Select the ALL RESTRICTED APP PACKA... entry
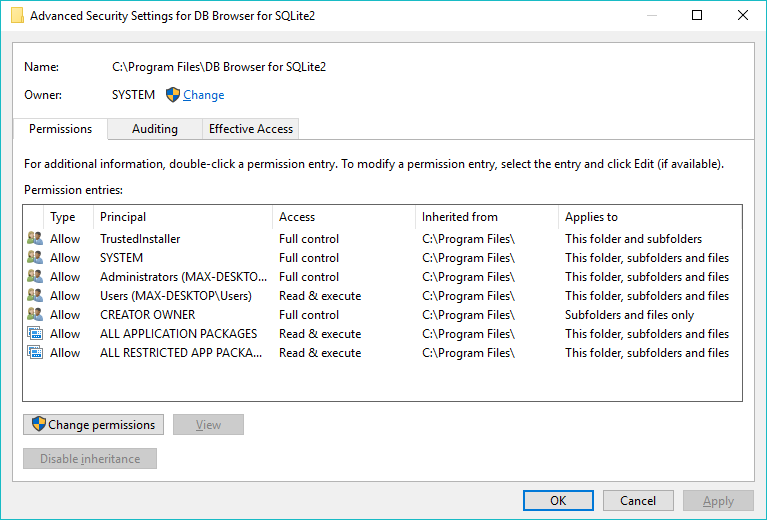767x520 pixels. point(181,353)
